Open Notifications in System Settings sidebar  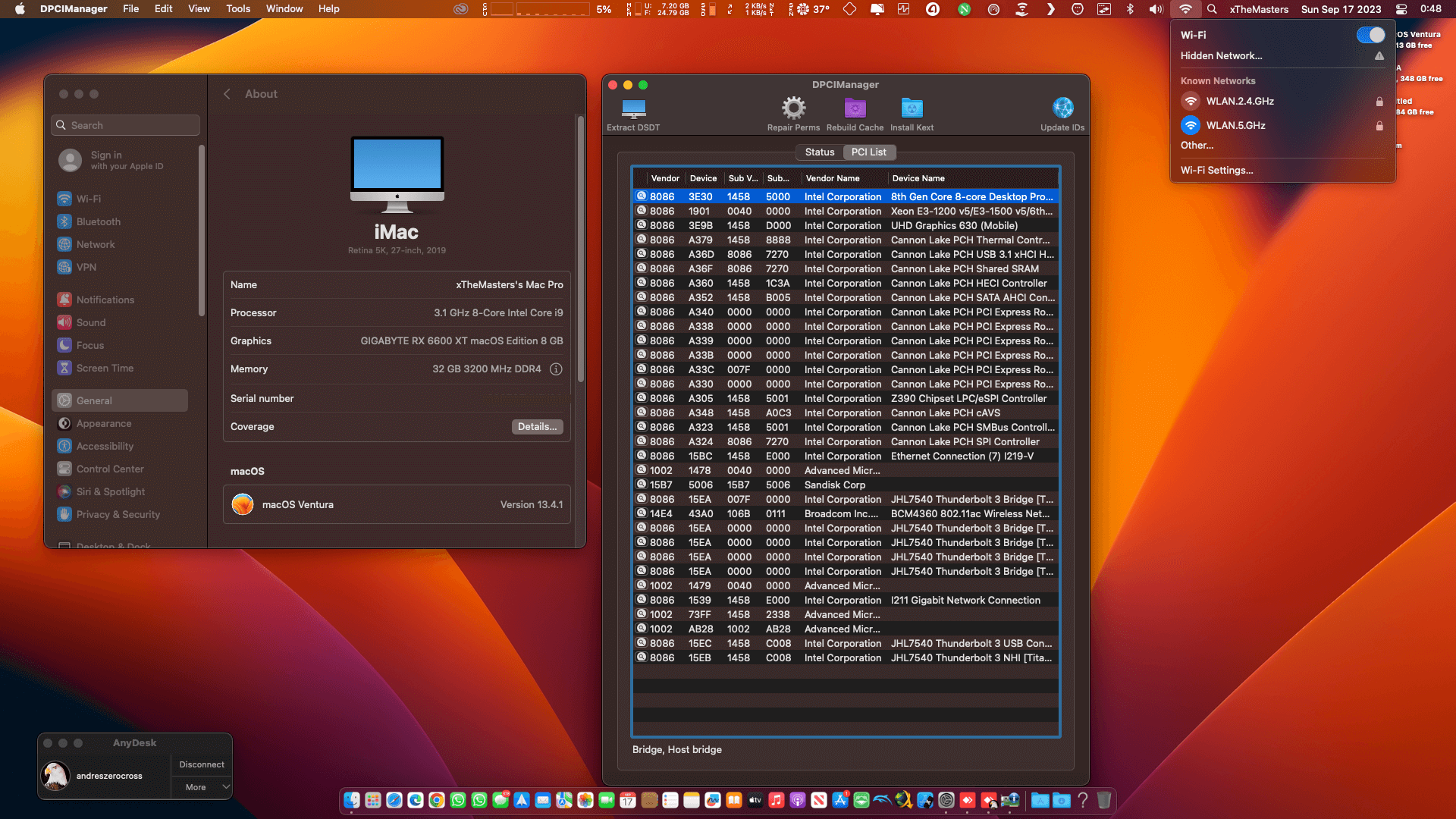pyautogui.click(x=120, y=300)
